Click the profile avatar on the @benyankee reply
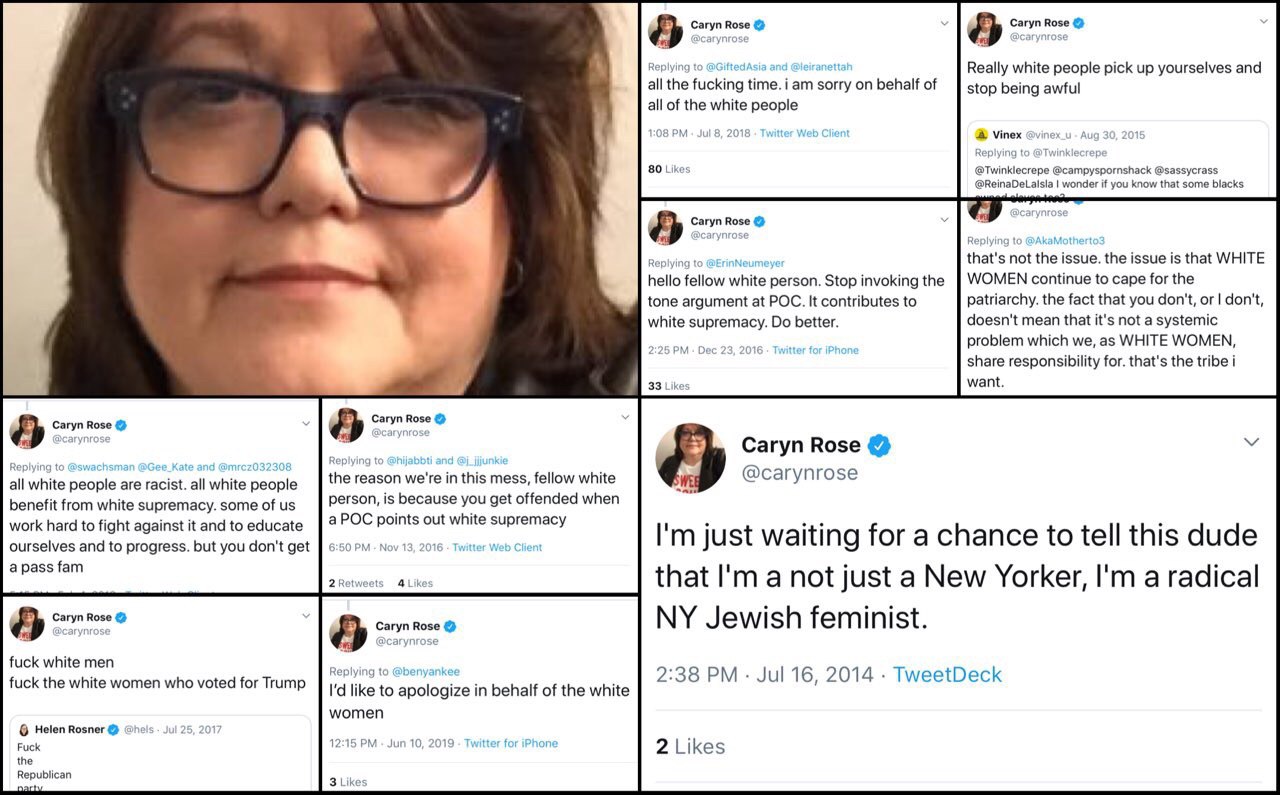The width and height of the screenshot is (1280, 795). pyautogui.click(x=347, y=633)
